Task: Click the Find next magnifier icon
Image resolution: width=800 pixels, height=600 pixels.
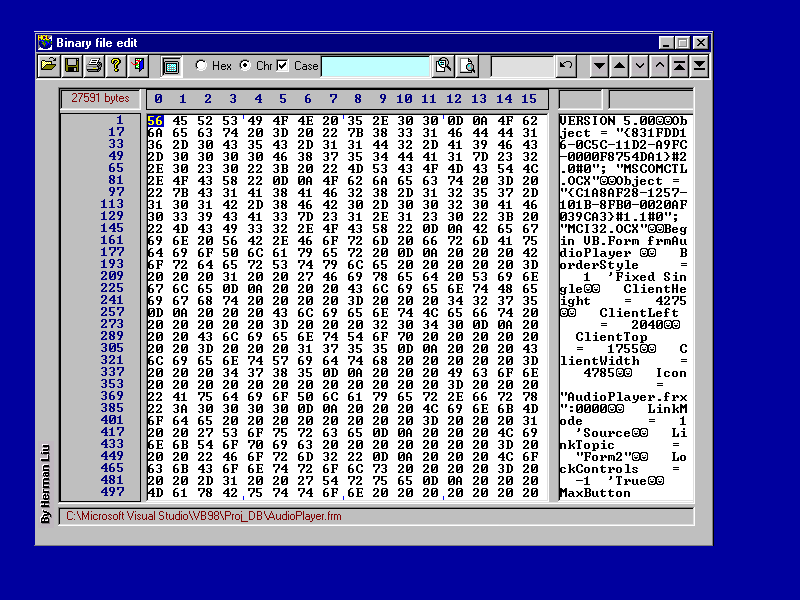Action: [467, 66]
